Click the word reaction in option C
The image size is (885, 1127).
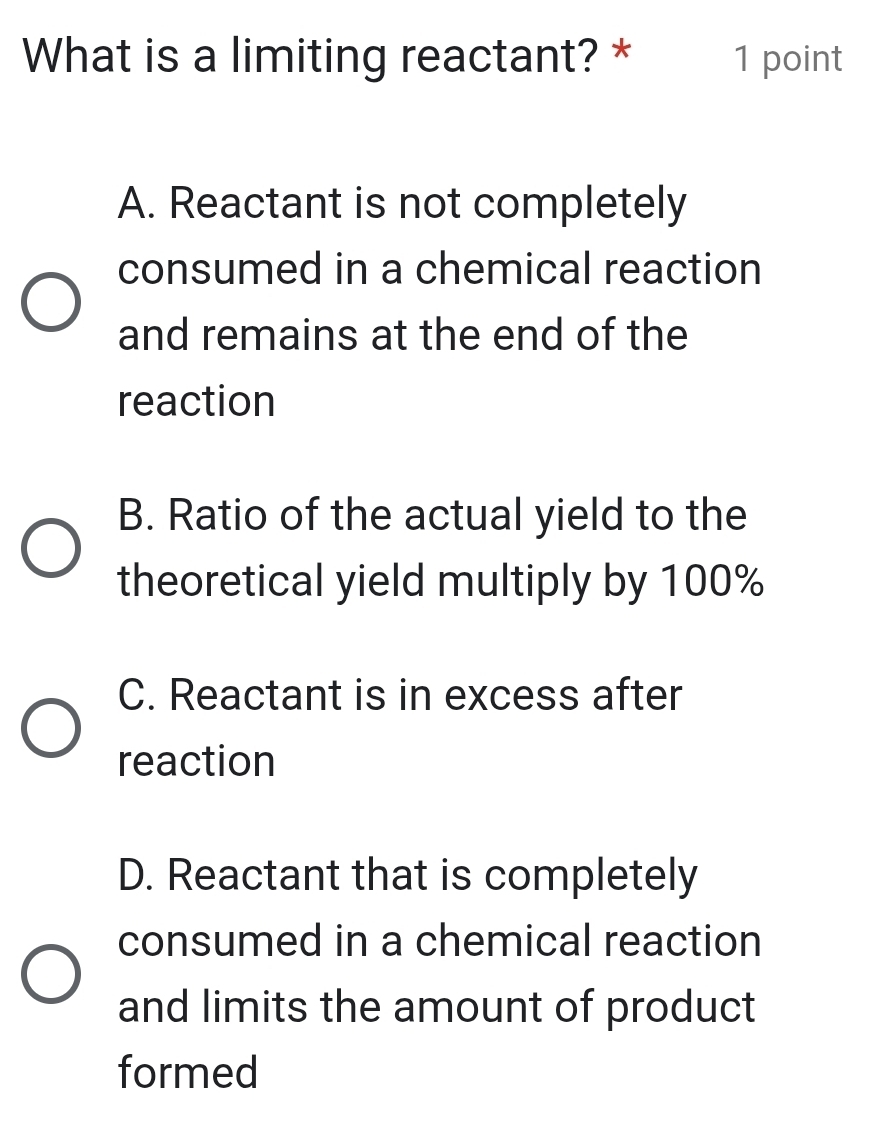click(x=195, y=761)
